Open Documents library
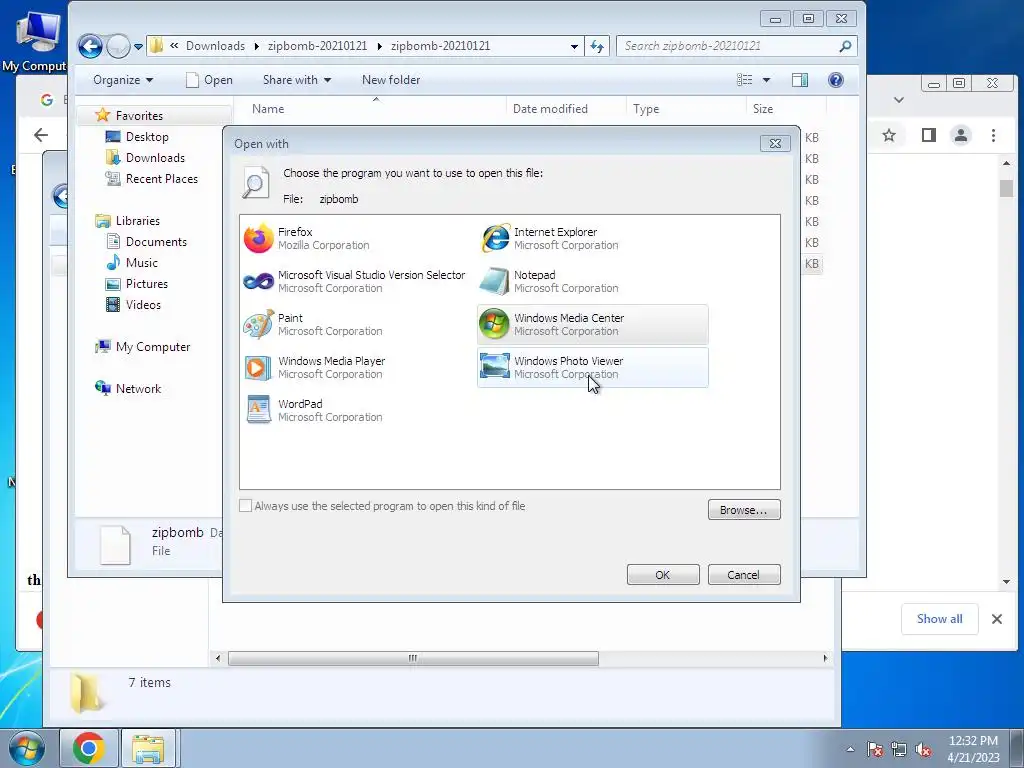 (156, 242)
